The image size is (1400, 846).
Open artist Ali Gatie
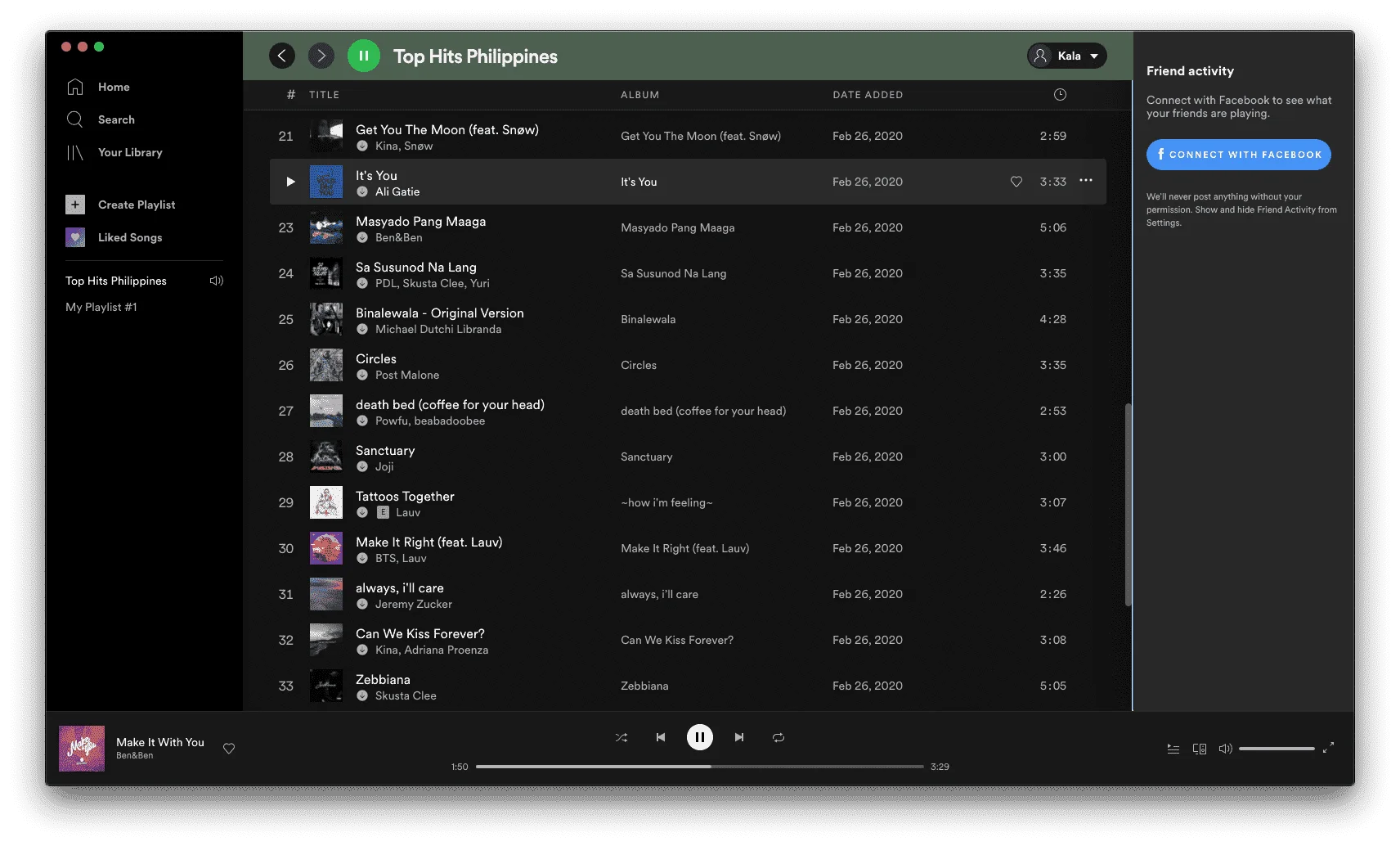coord(397,191)
